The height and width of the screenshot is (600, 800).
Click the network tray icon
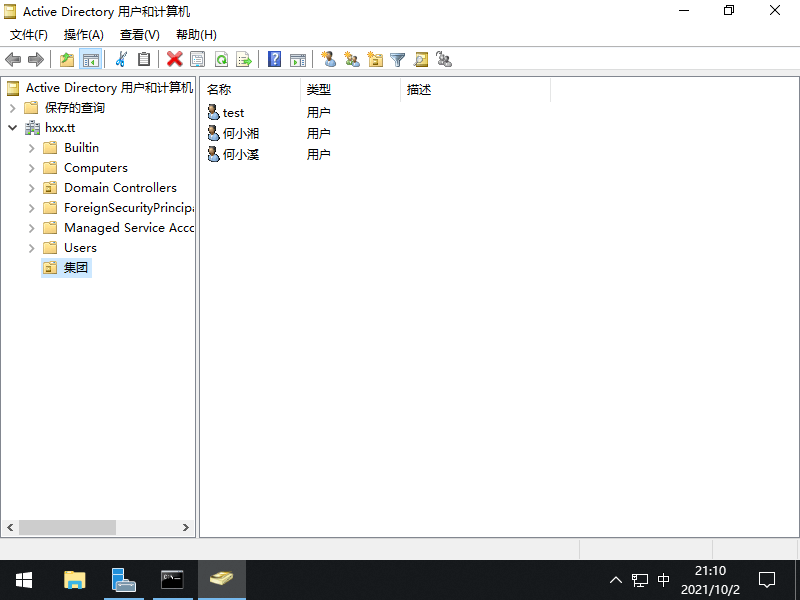[x=640, y=580]
